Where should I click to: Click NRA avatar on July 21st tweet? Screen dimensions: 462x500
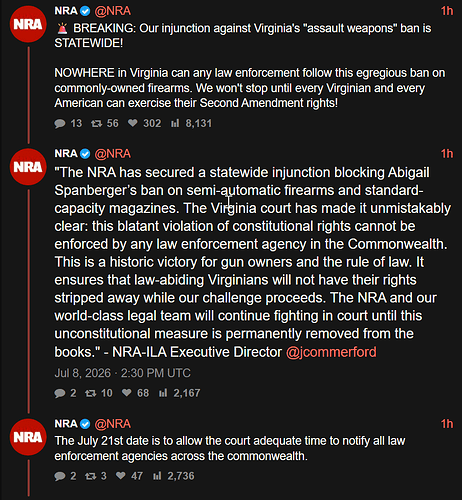point(28,437)
